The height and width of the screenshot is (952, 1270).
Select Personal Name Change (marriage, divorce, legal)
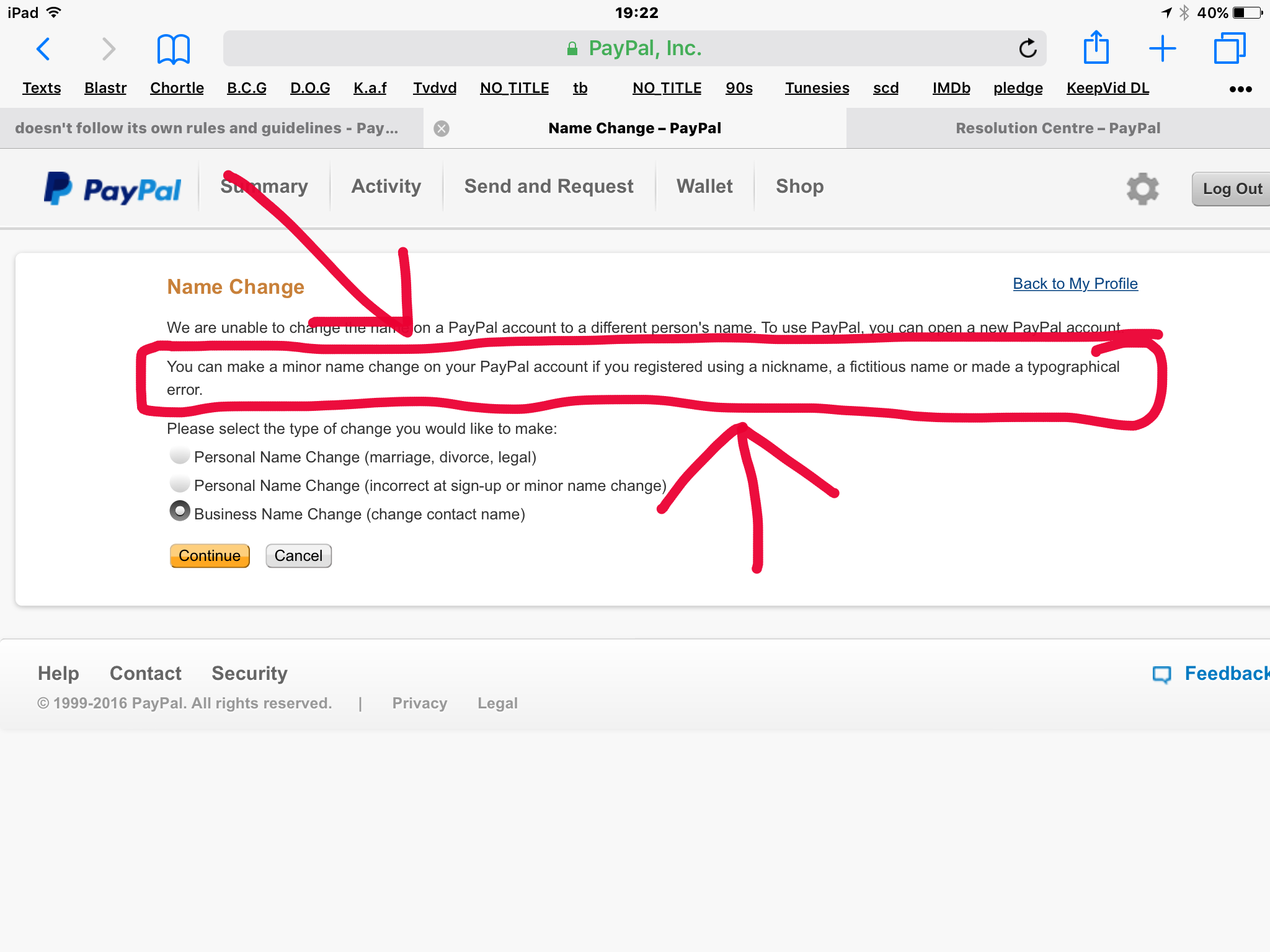180,456
